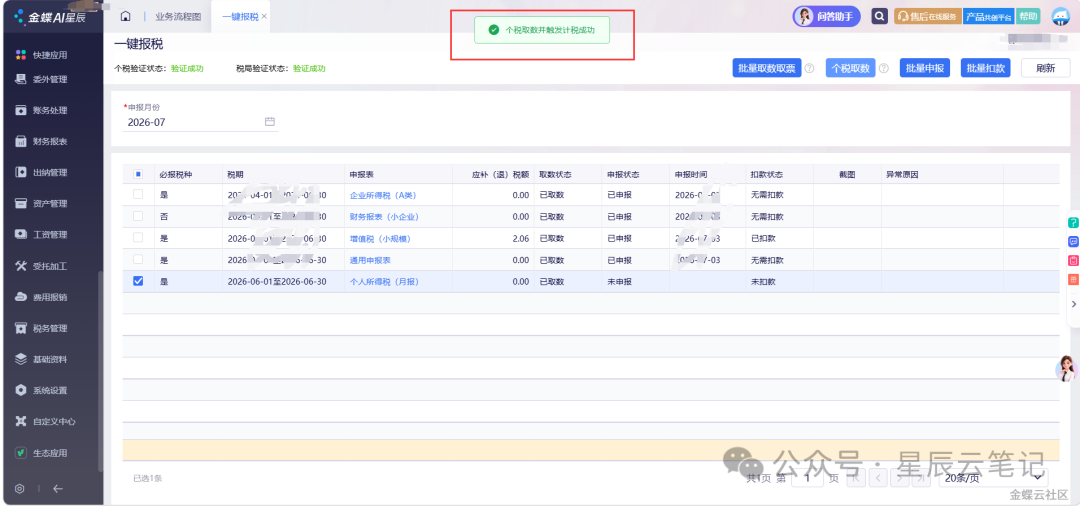Open the 20条/页 page size dropdown

click(x=994, y=477)
